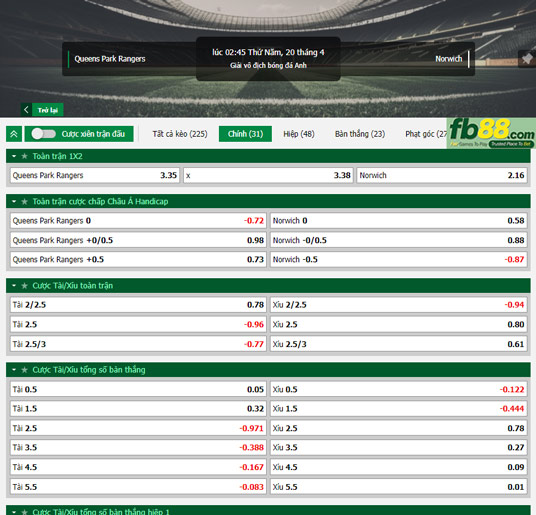
Task: Star the Châu Á Handicap market
Action: 24,201
